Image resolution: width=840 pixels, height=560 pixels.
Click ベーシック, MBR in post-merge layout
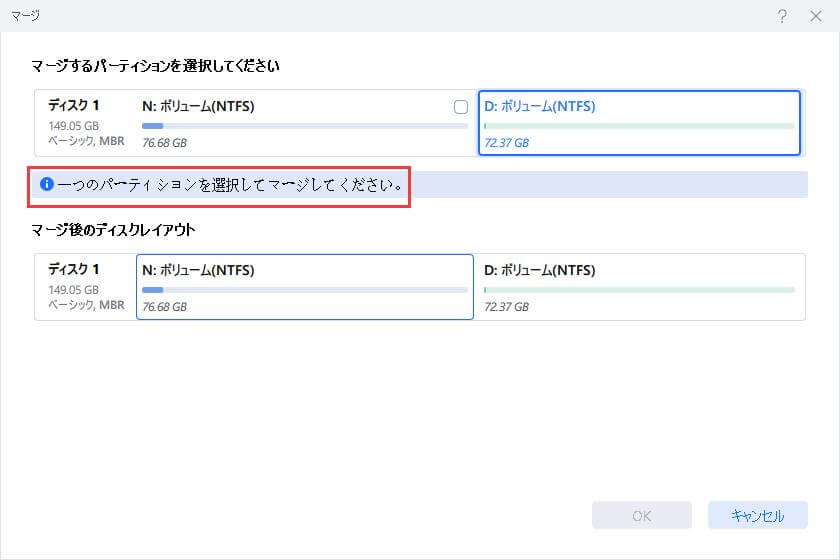[x=86, y=305]
